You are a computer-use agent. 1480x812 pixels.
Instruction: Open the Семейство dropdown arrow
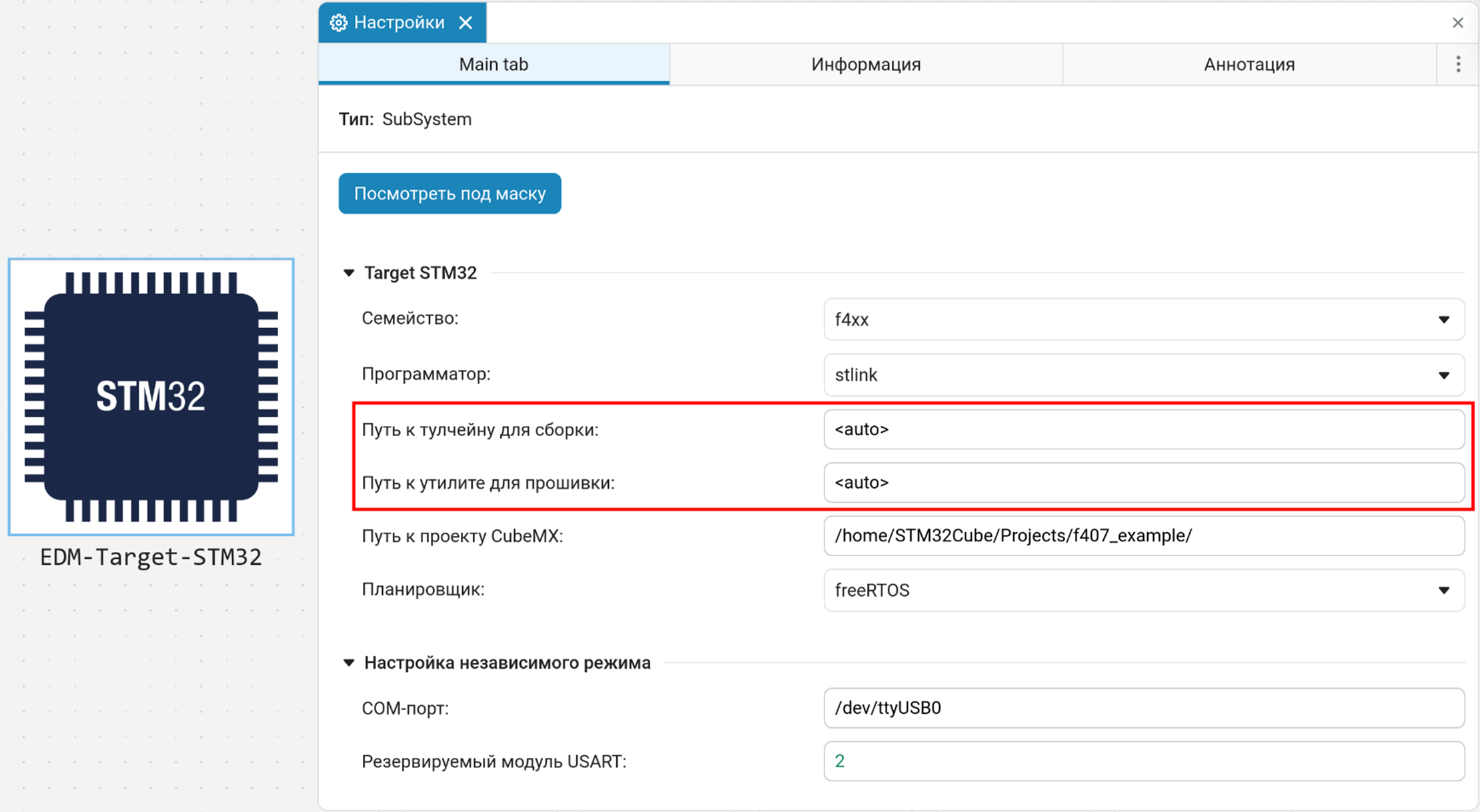(x=1445, y=320)
